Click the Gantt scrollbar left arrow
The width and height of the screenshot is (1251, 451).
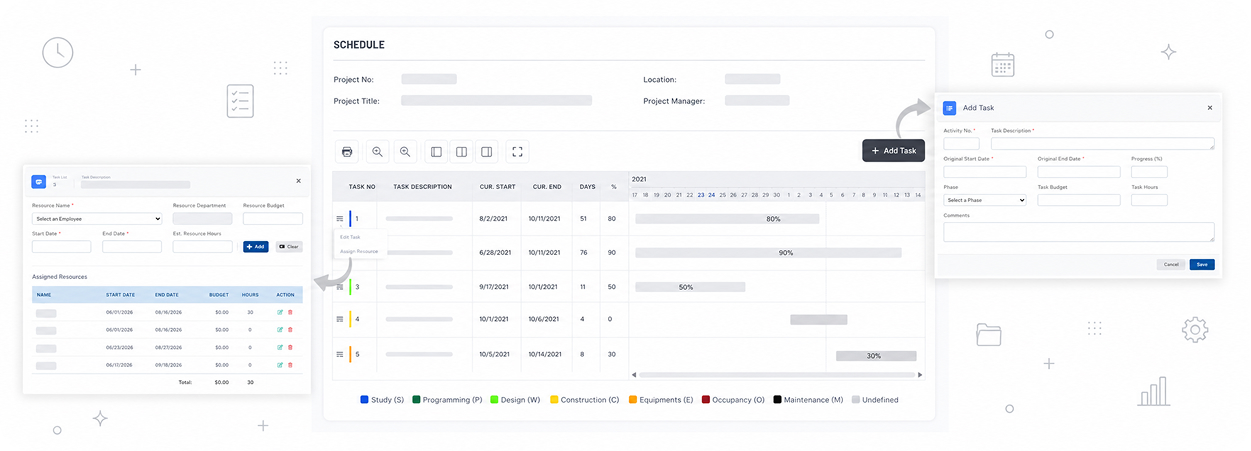pos(633,375)
